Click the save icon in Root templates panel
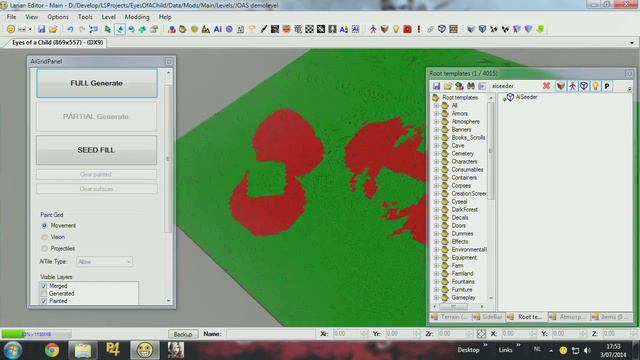Screen dimensions: 640x360 (x=436, y=86)
